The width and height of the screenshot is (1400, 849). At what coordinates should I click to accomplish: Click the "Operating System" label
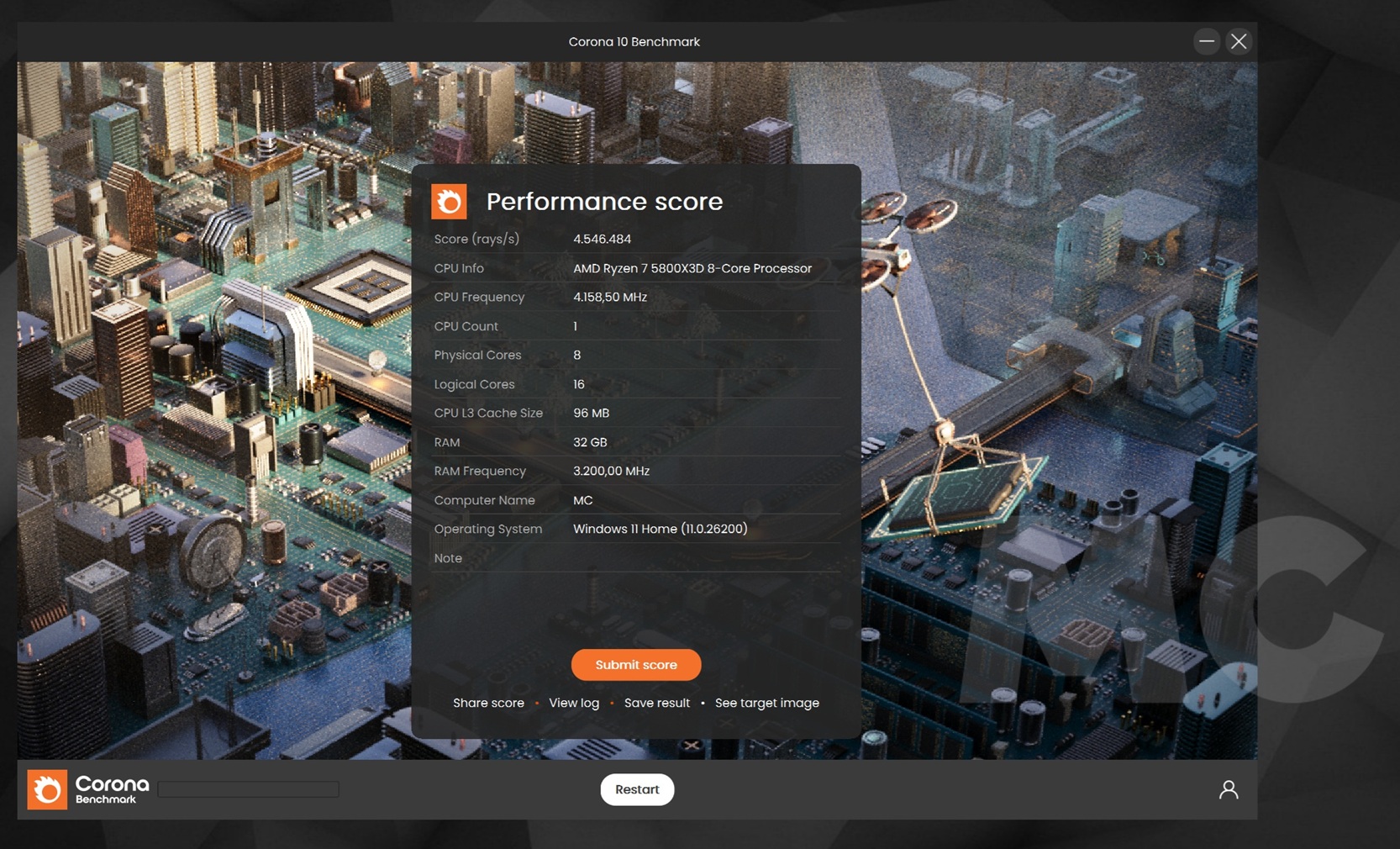coord(488,529)
